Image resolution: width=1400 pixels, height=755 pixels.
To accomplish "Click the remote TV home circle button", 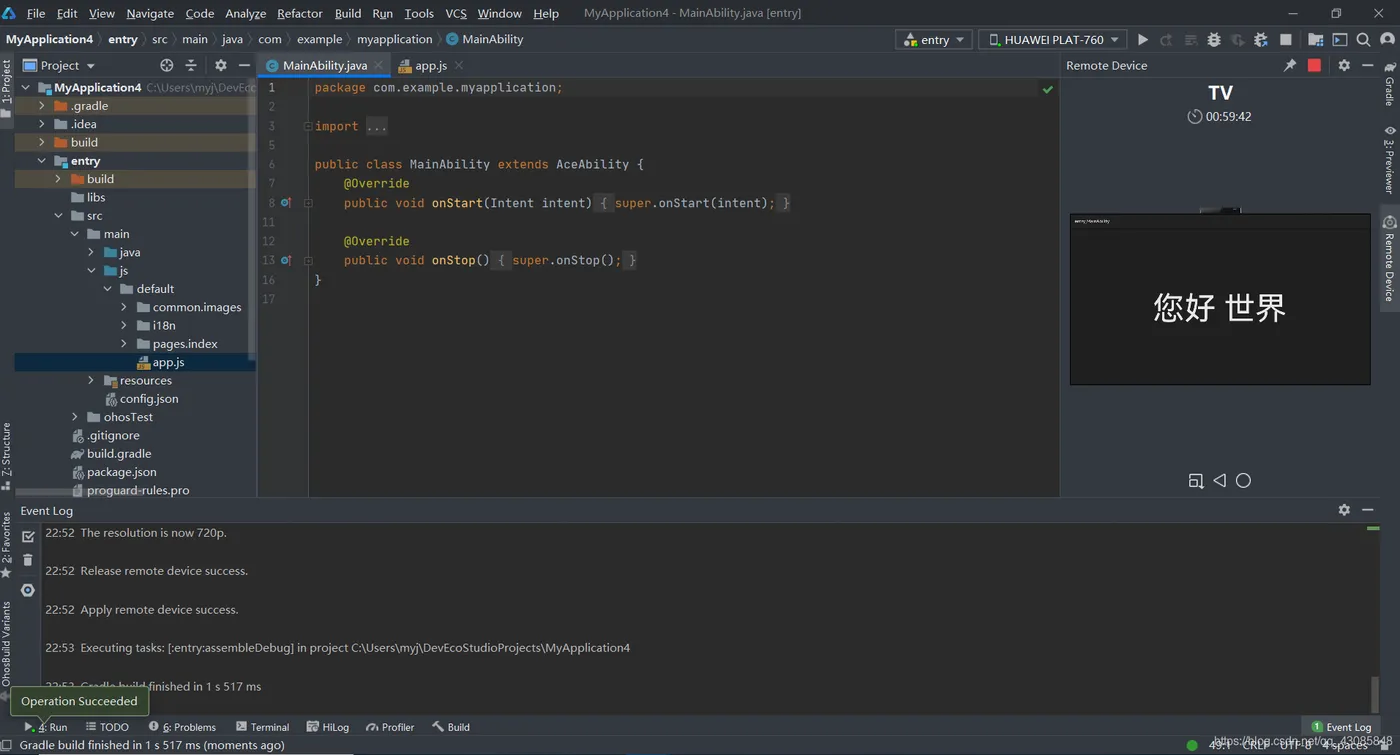I will pyautogui.click(x=1243, y=481).
